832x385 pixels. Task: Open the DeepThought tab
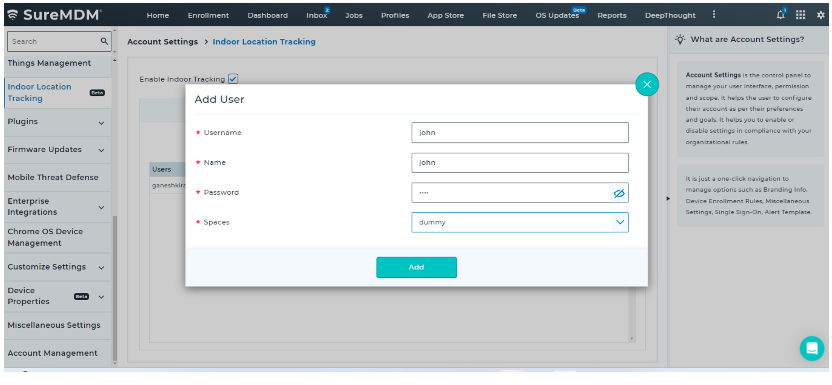coord(670,15)
